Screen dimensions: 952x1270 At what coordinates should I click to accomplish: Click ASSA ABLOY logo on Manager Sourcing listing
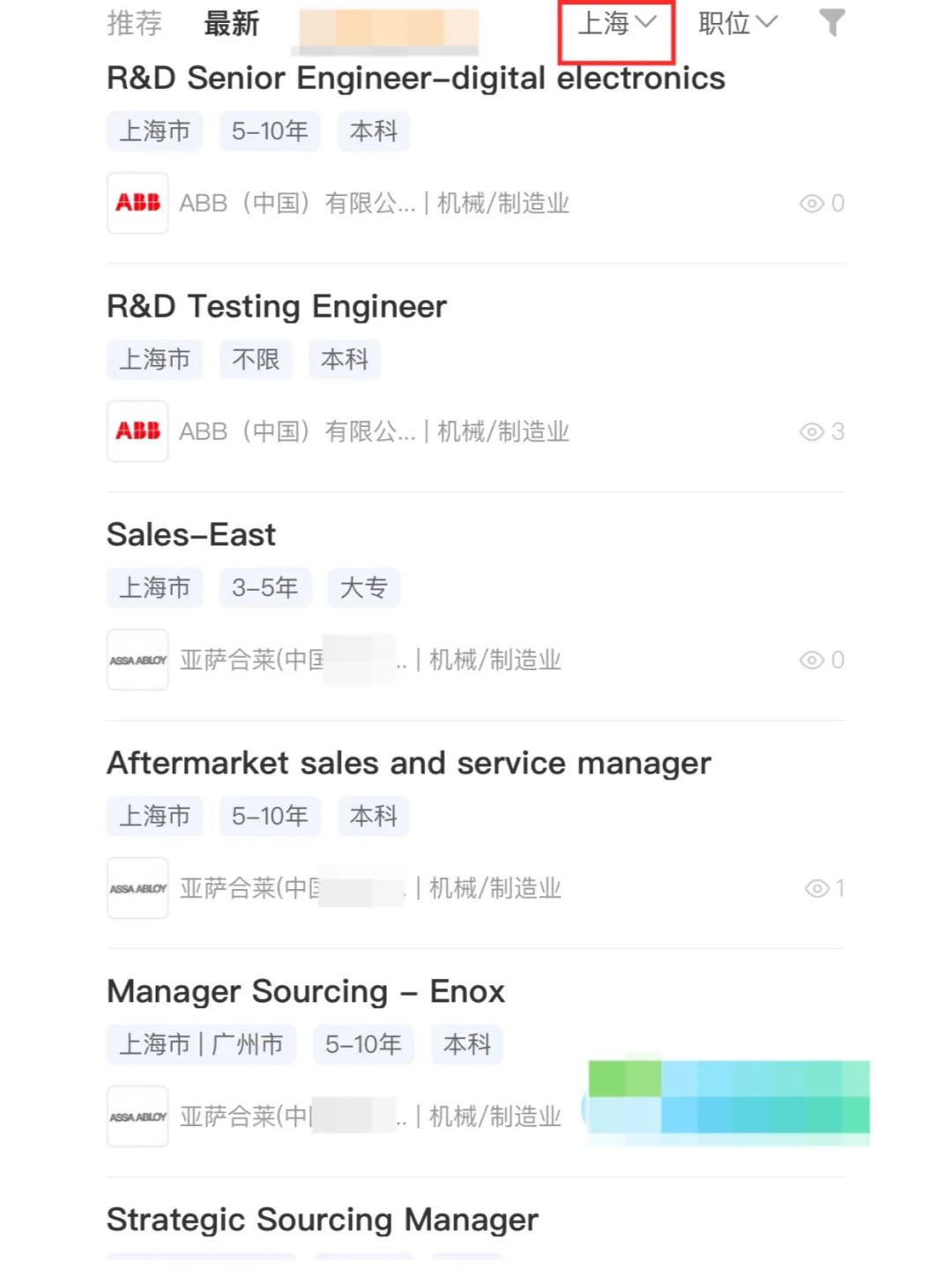tap(138, 1117)
